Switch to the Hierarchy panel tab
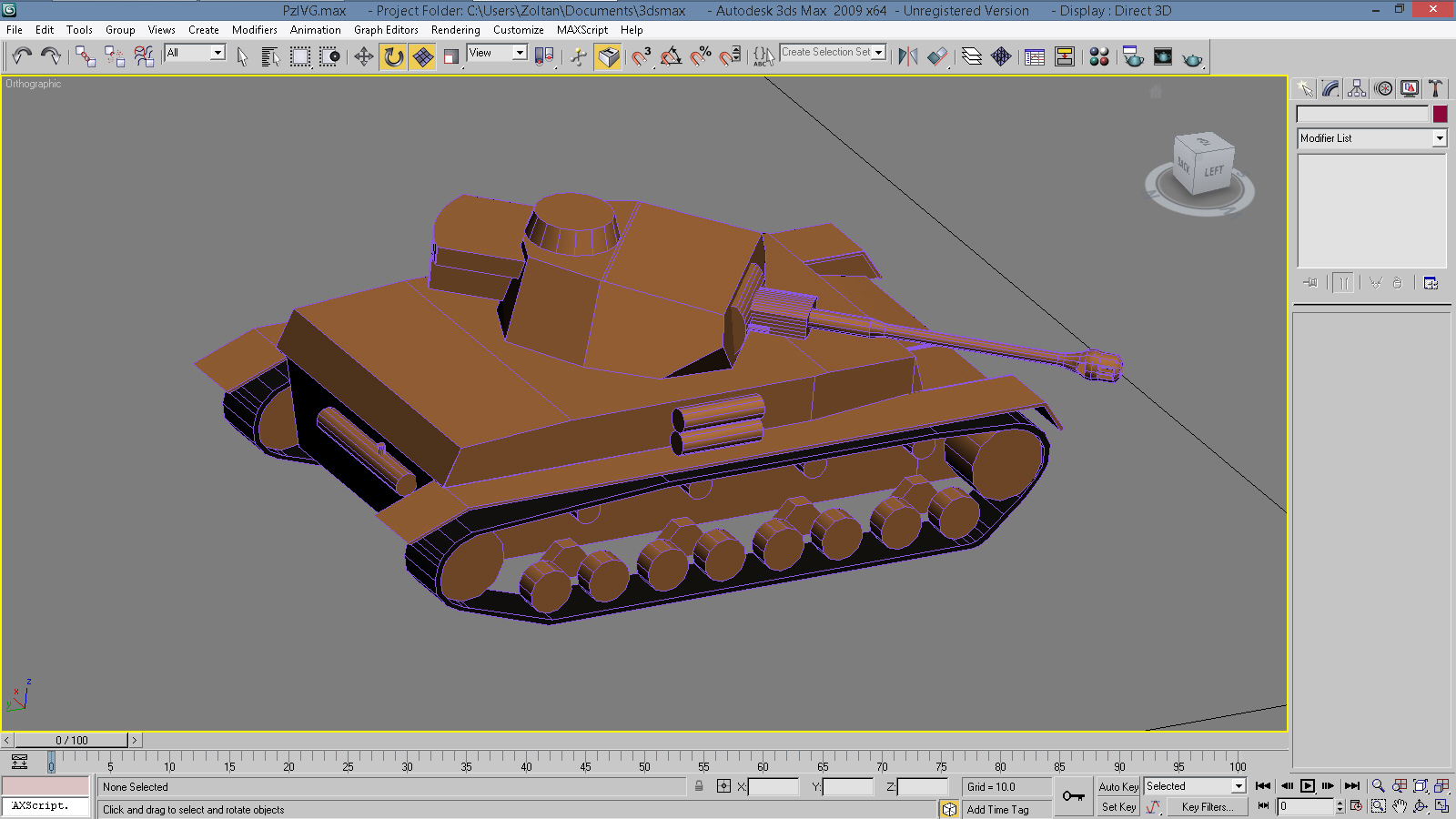 [1357, 88]
